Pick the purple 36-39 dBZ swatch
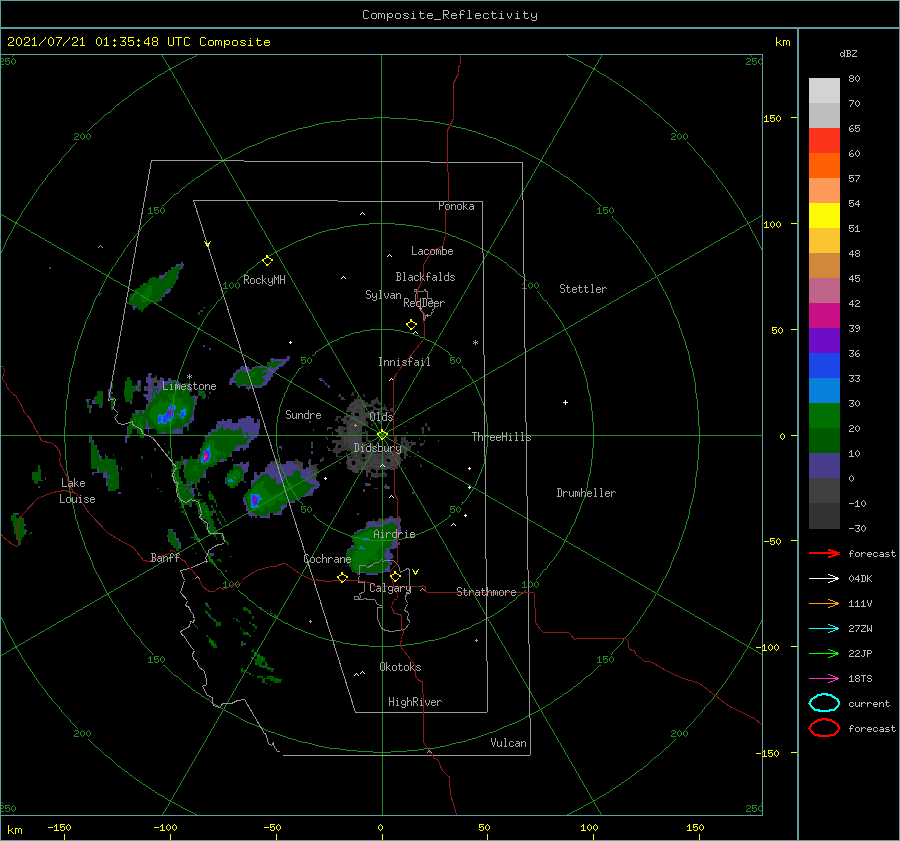The height and width of the screenshot is (841, 900). (824, 341)
